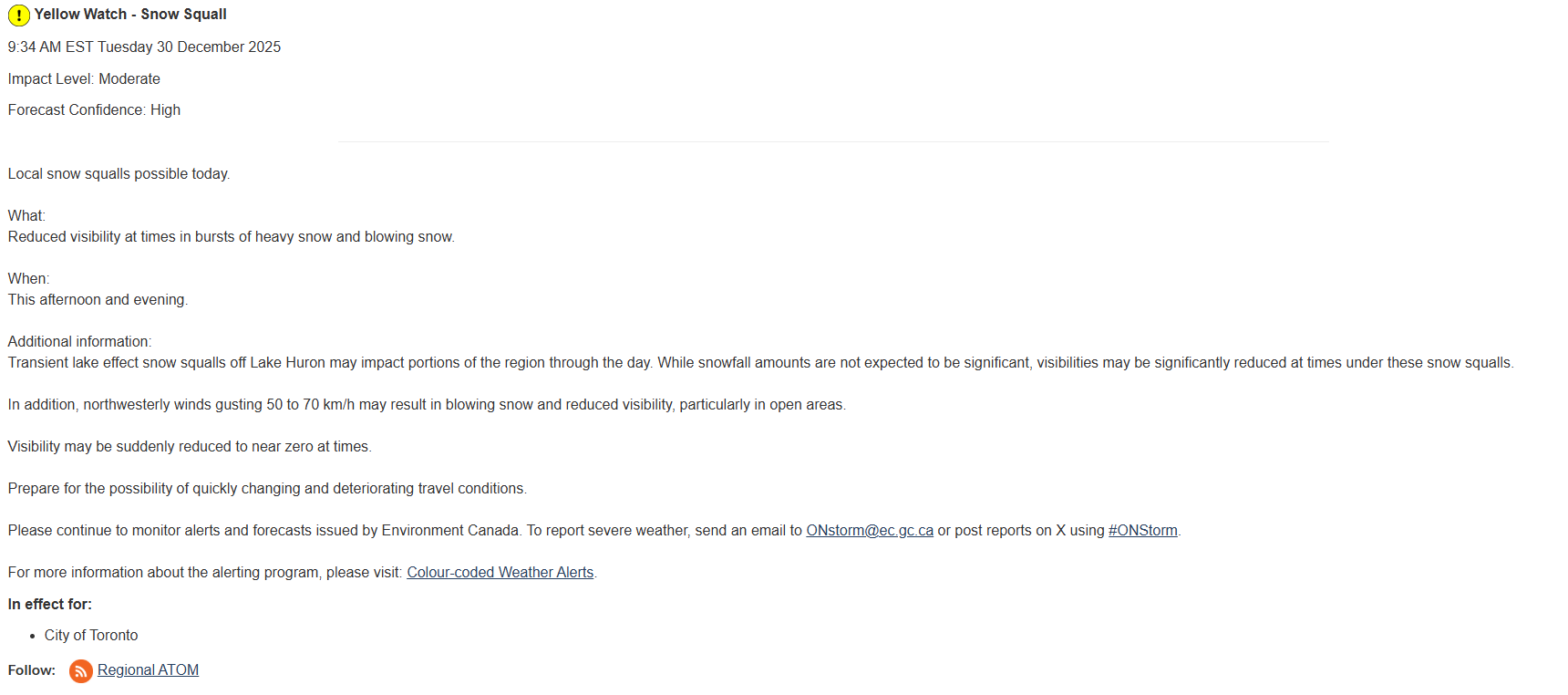Image resolution: width=1568 pixels, height=695 pixels.
Task: Click the yellow exclamation warning icon
Action: coord(19,16)
